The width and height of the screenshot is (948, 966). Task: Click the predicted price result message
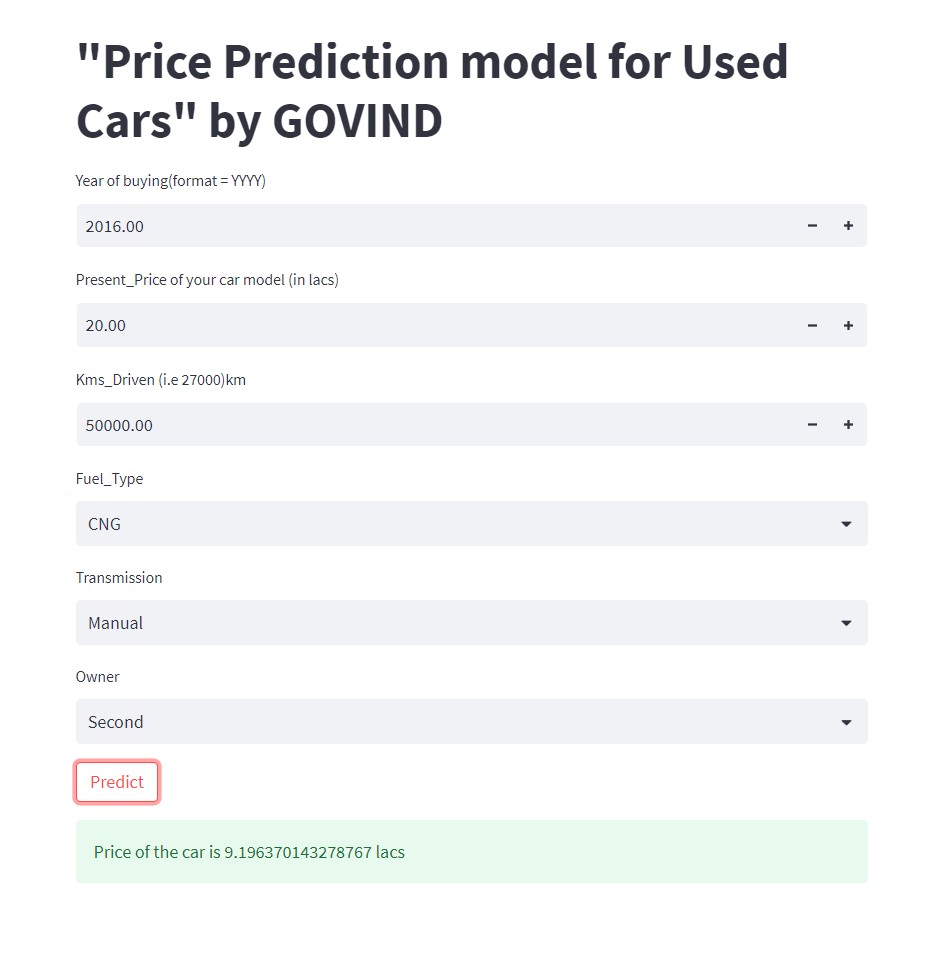(x=248, y=851)
